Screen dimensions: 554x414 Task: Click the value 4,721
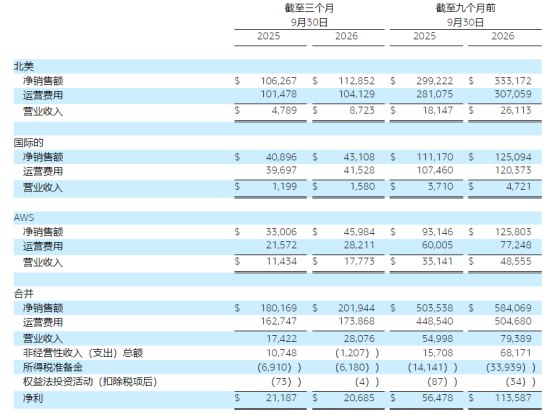coord(519,187)
